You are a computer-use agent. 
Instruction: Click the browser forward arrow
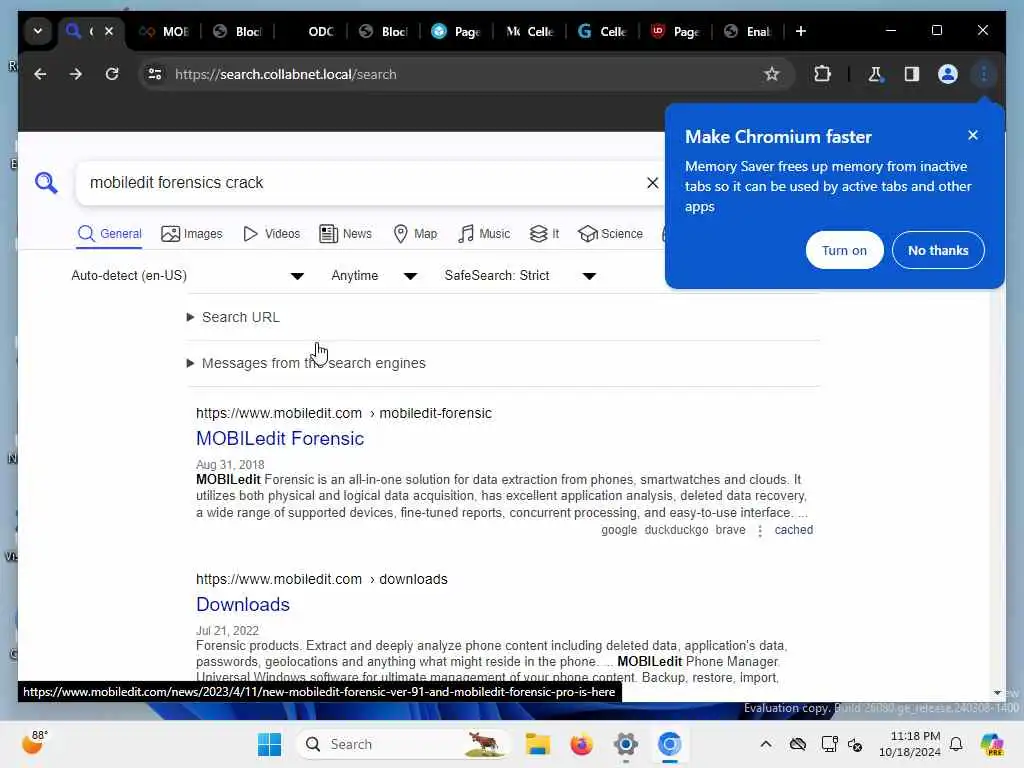(76, 74)
